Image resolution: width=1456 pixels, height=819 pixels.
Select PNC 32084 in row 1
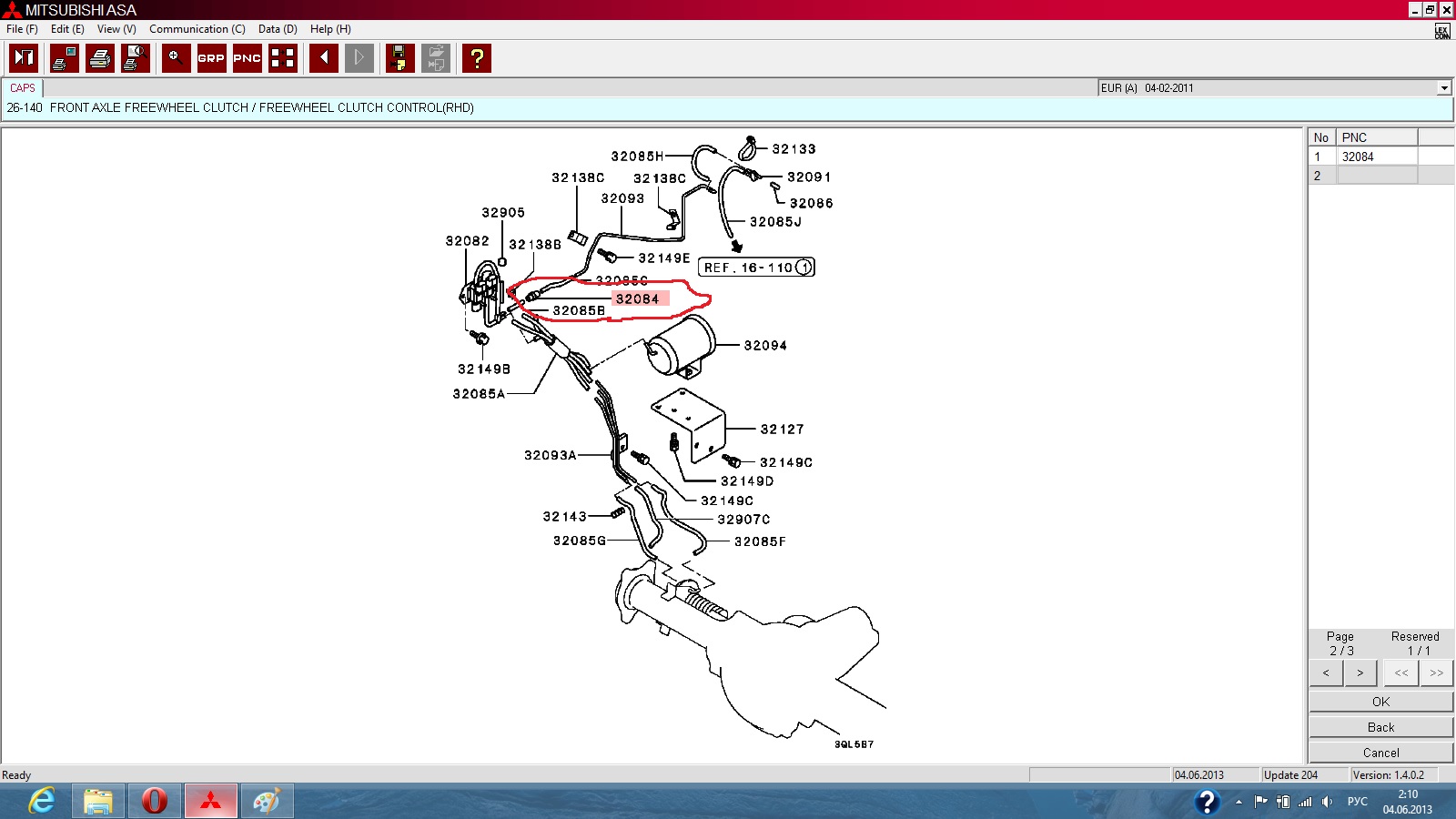pos(1376,157)
